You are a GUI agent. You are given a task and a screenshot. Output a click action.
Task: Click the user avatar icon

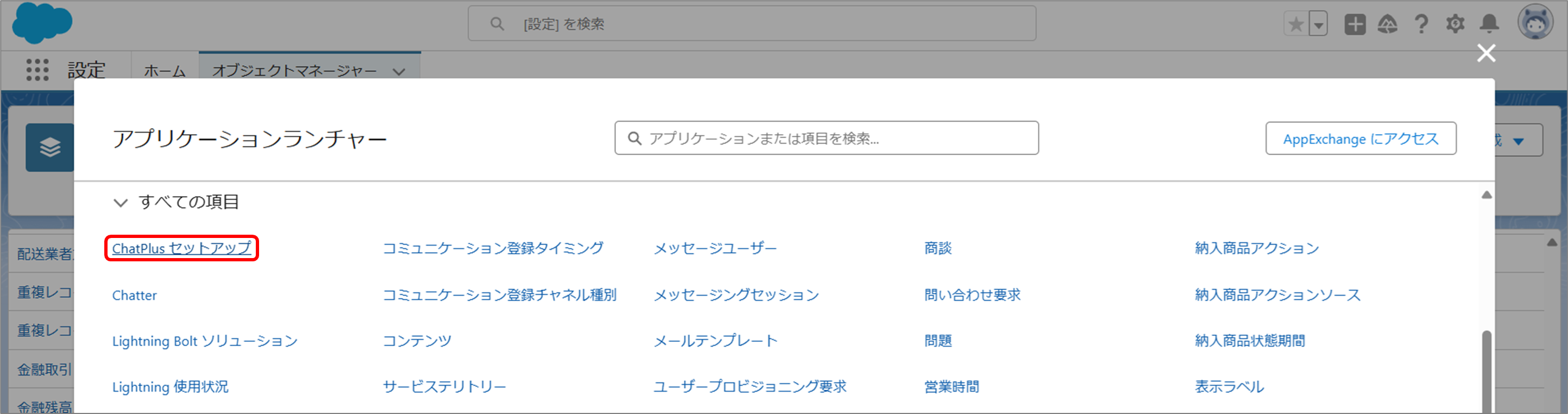pyautogui.click(x=1536, y=22)
